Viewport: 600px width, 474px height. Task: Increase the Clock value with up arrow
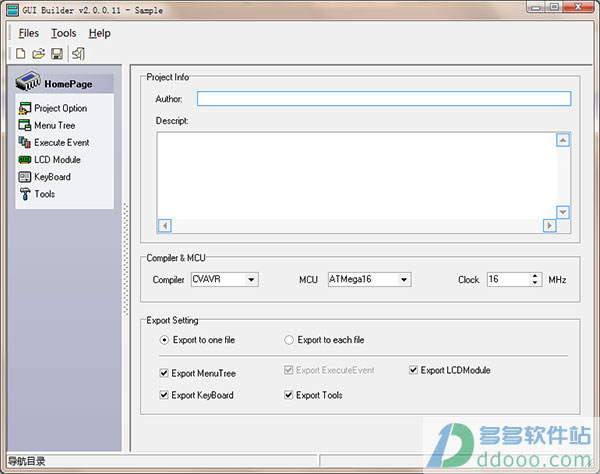pyautogui.click(x=535, y=276)
